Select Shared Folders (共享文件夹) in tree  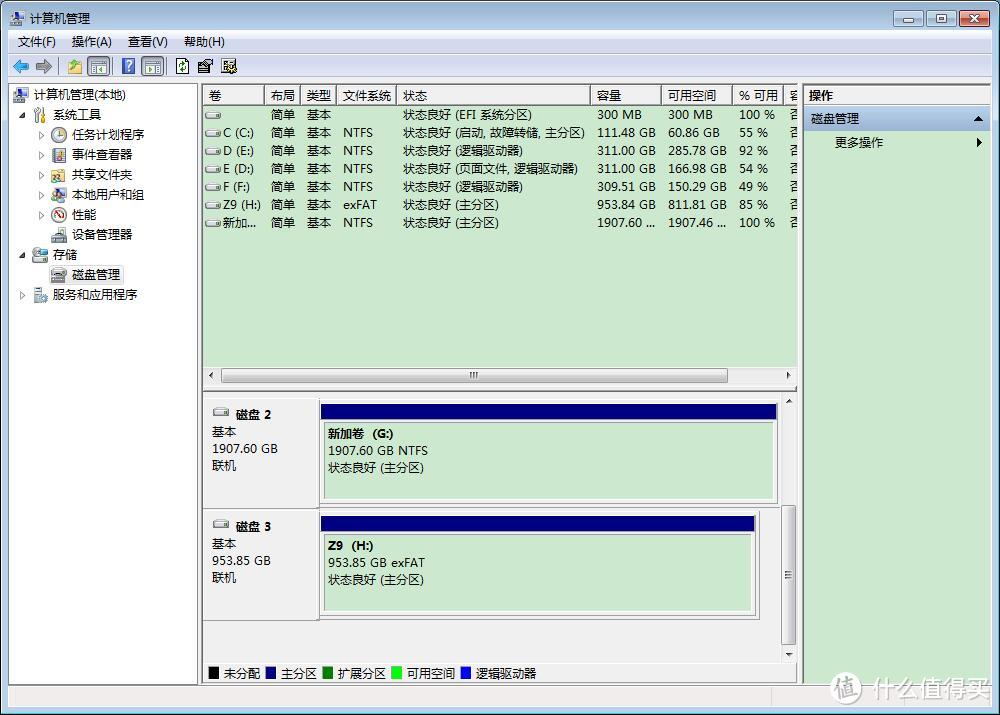pyautogui.click(x=102, y=175)
